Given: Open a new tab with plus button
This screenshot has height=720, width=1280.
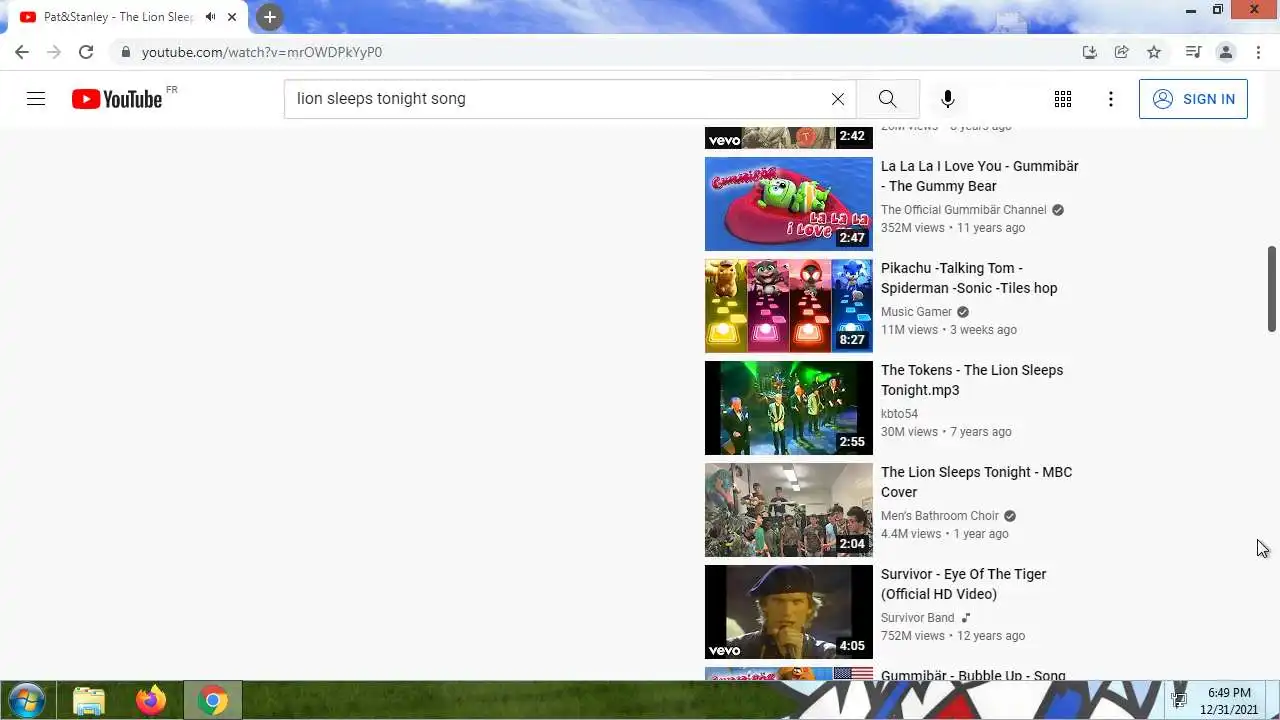Looking at the screenshot, I should click(x=269, y=17).
